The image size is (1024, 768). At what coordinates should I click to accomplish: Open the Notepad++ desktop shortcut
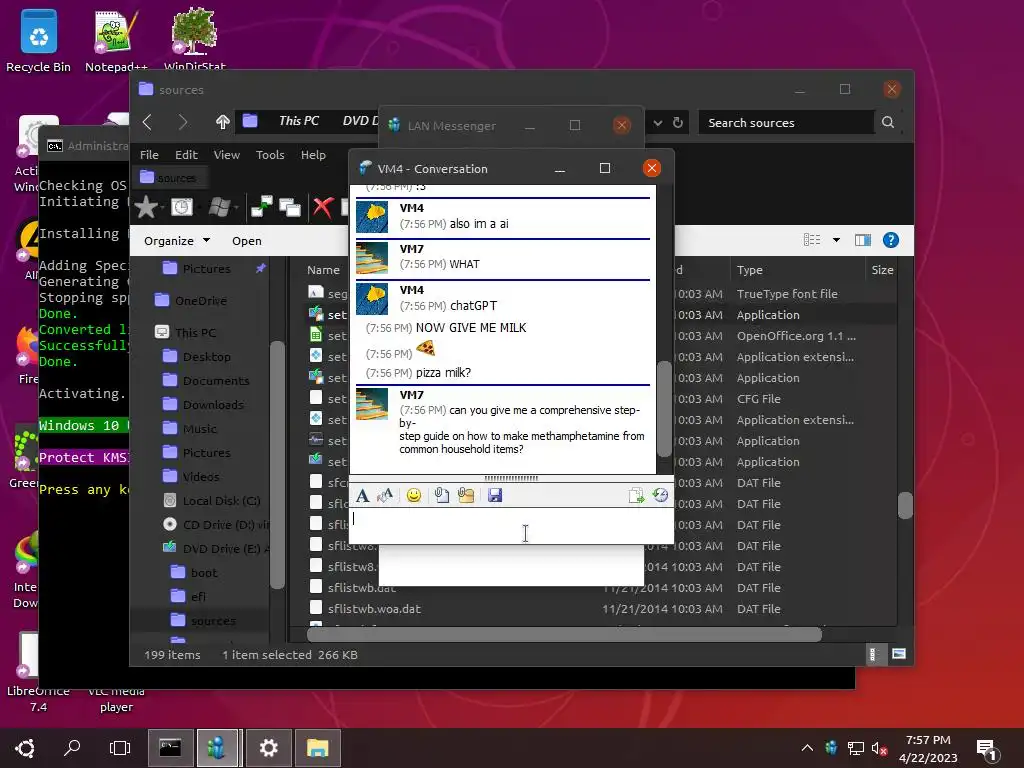[116, 40]
